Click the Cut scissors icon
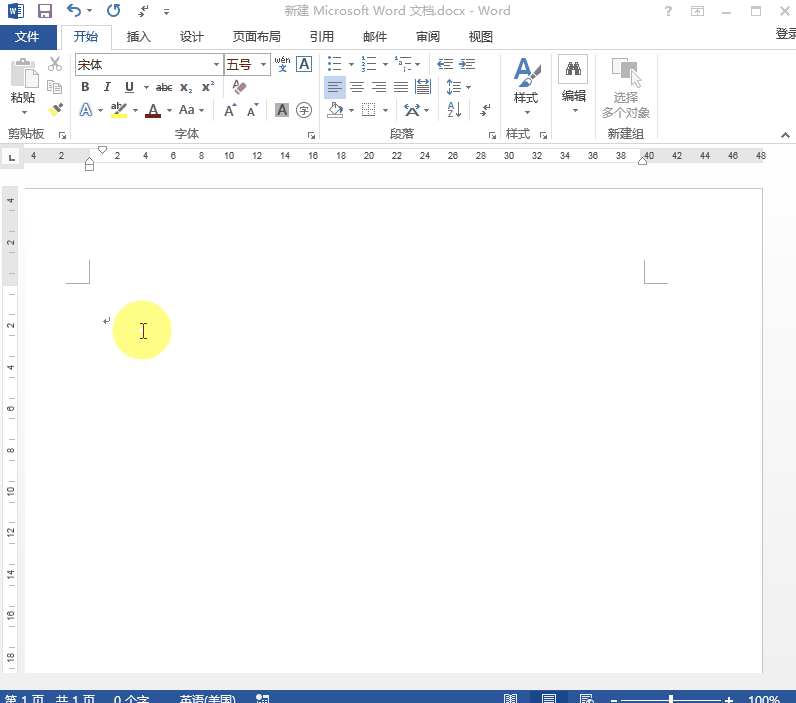The height and width of the screenshot is (703, 796). (55, 64)
